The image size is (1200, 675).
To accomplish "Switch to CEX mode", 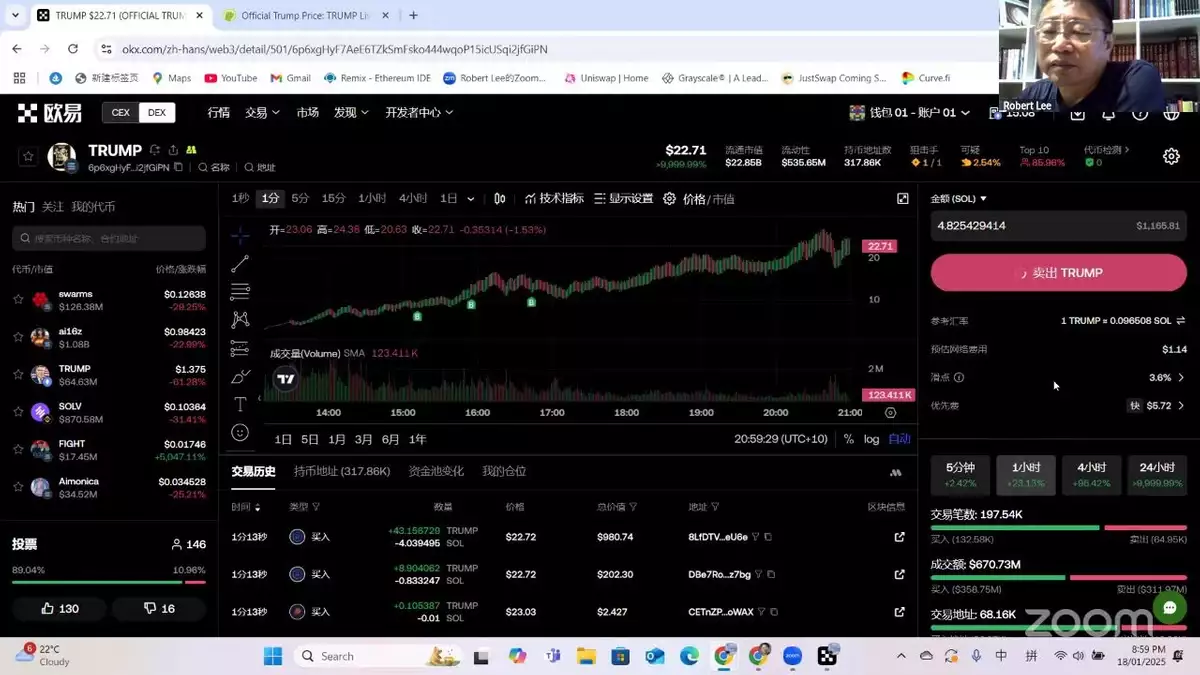I will 121,113.
